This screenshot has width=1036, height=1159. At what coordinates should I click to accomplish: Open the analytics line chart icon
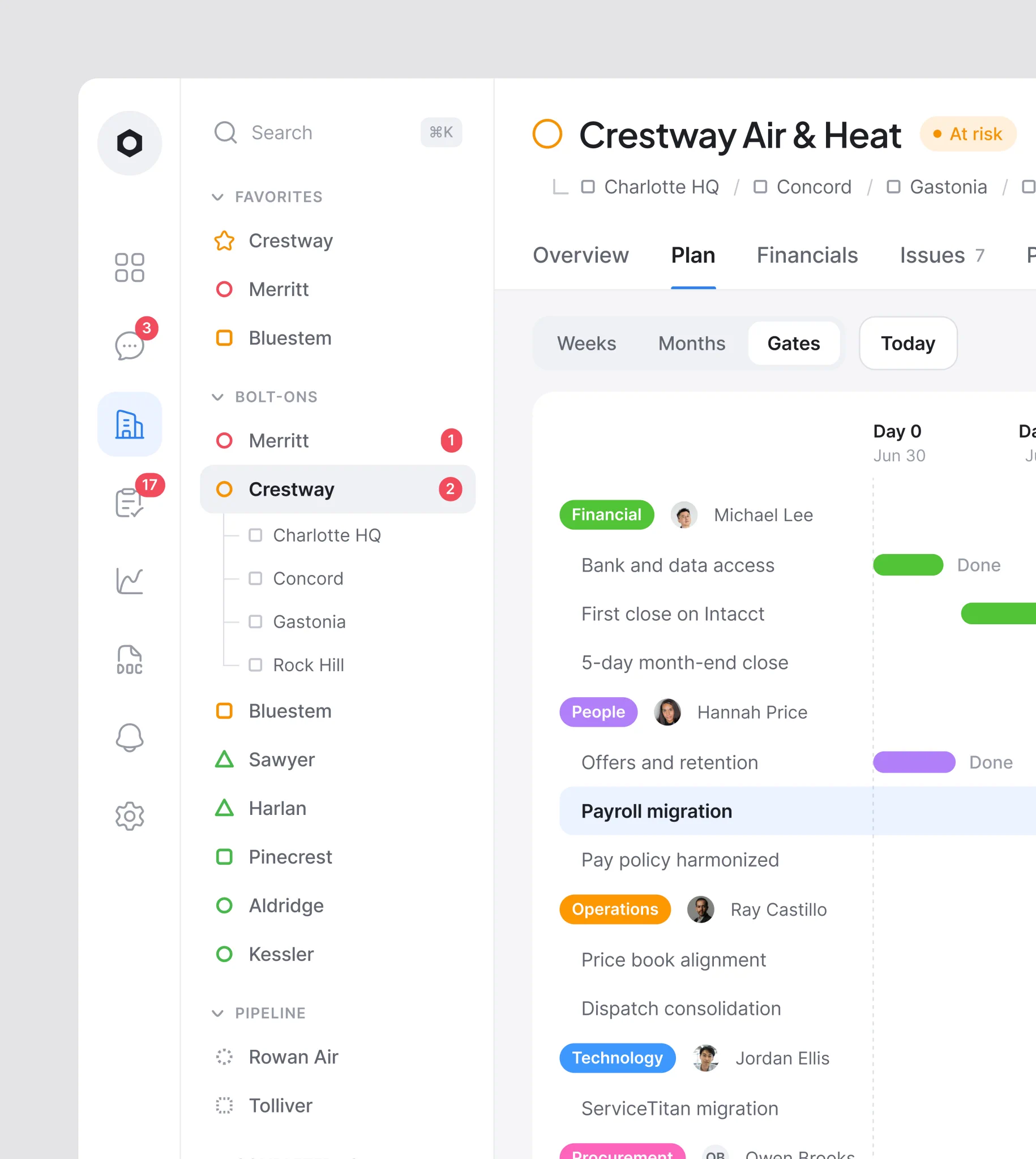point(129,581)
